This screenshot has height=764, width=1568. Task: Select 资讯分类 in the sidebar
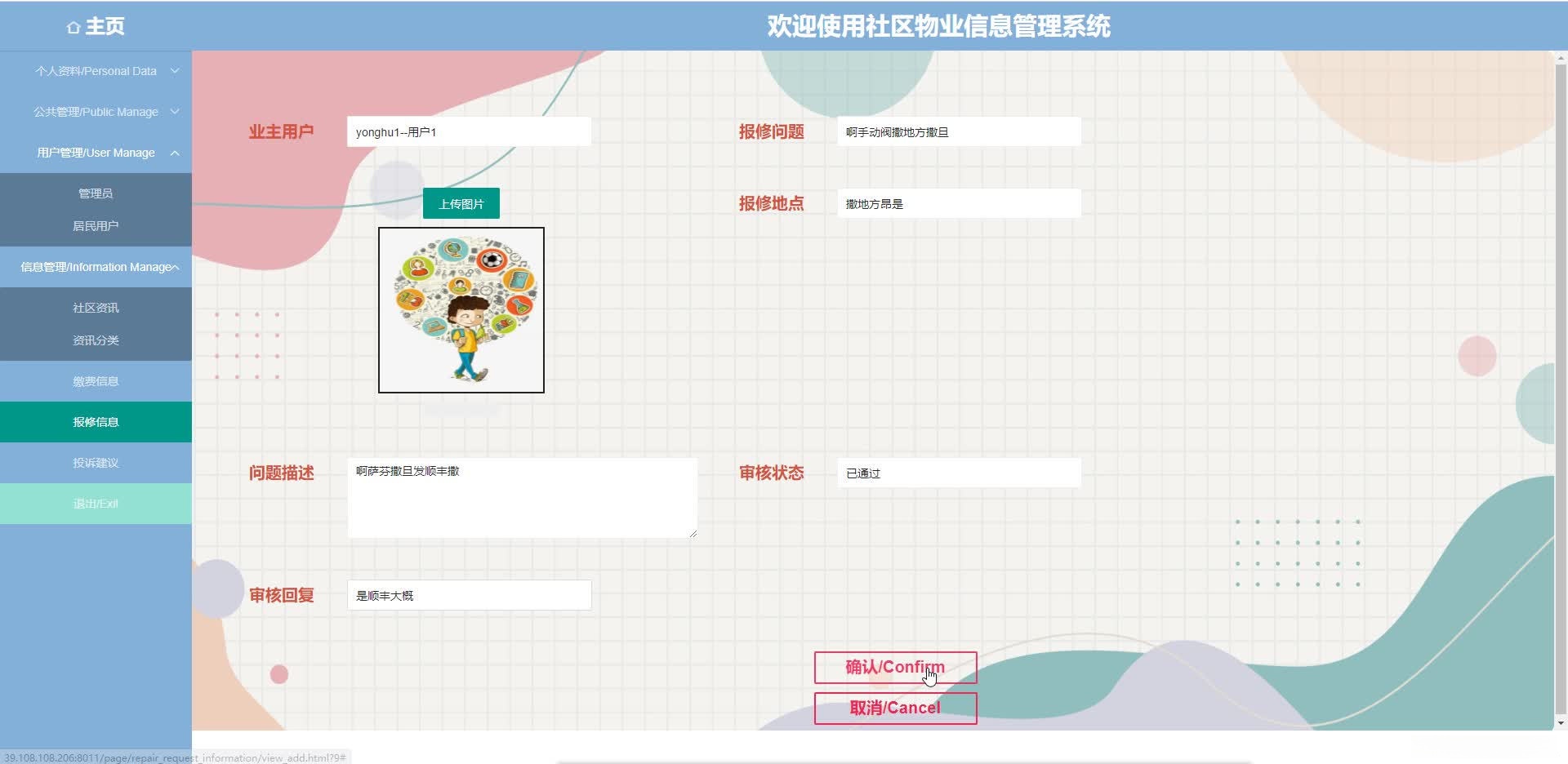pyautogui.click(x=96, y=340)
